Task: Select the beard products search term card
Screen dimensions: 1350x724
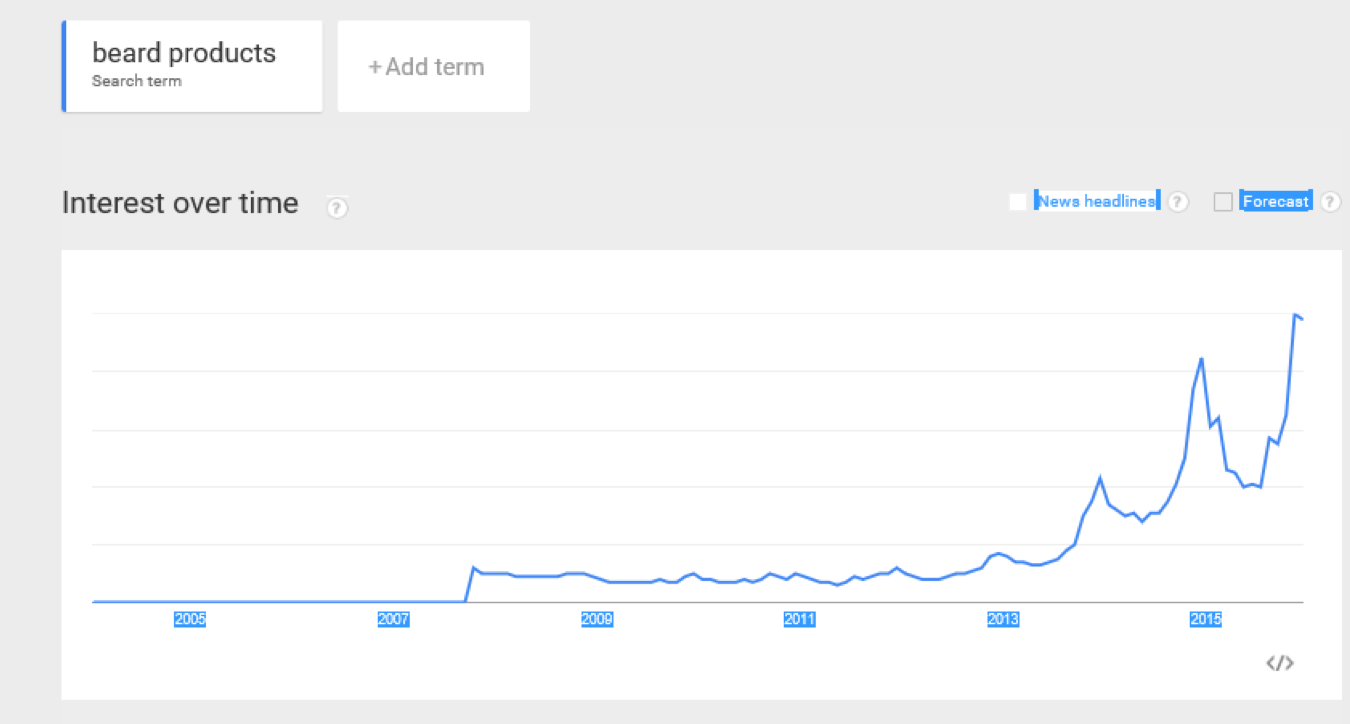Action: [x=192, y=66]
